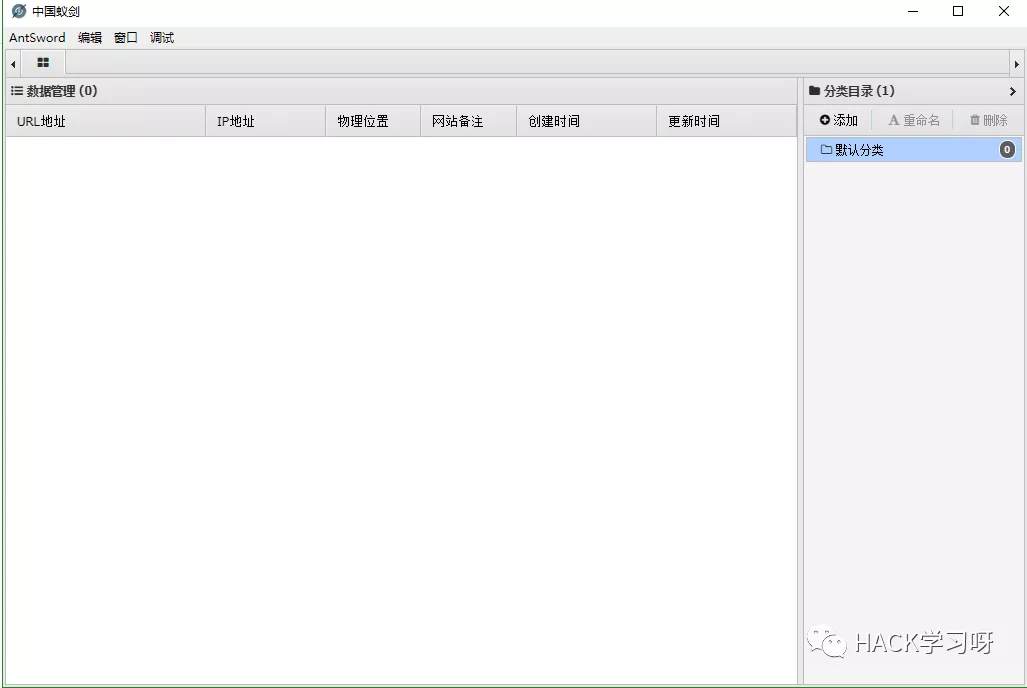Viewport: 1027px width, 688px height.
Task: Click the 添加 button to add a category
Action: [x=838, y=119]
